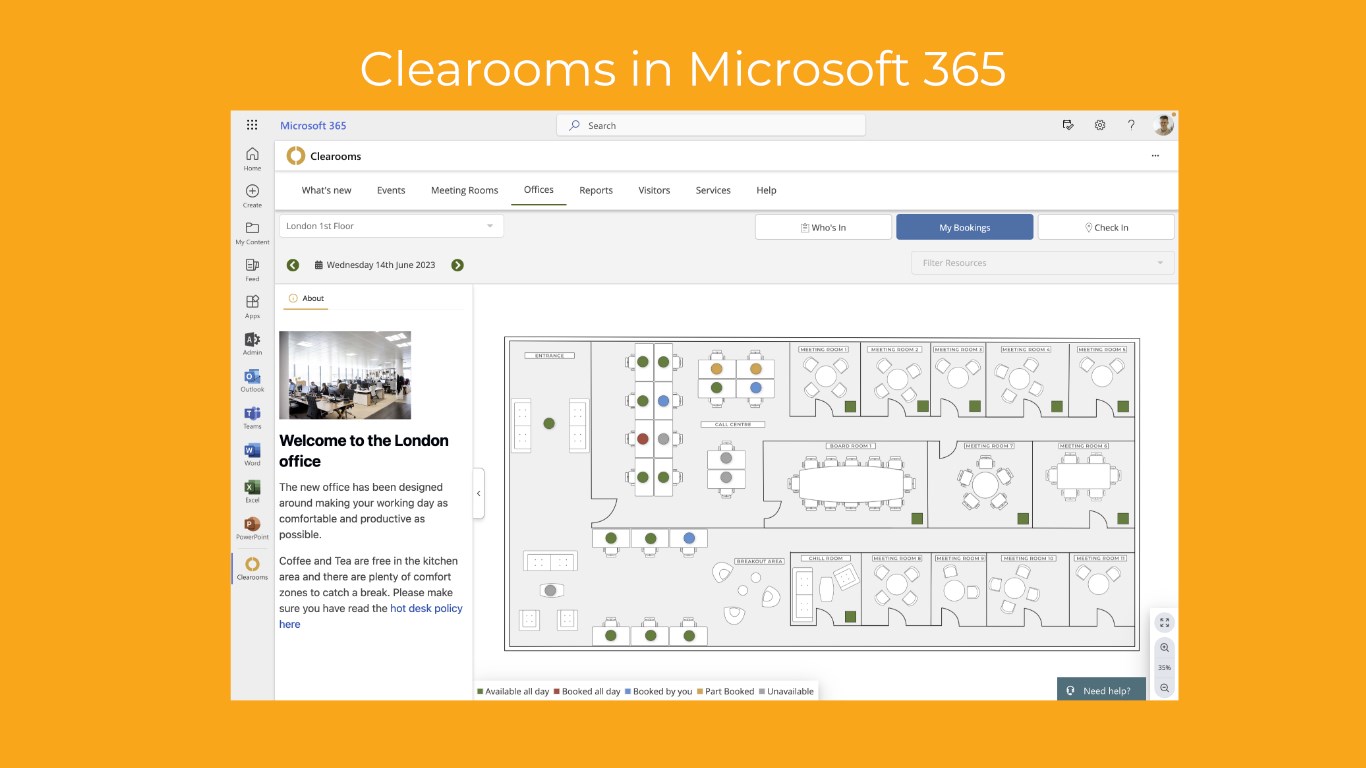Launch Teams from the sidebar
Viewport: 1366px width, 768px height.
coord(252,417)
